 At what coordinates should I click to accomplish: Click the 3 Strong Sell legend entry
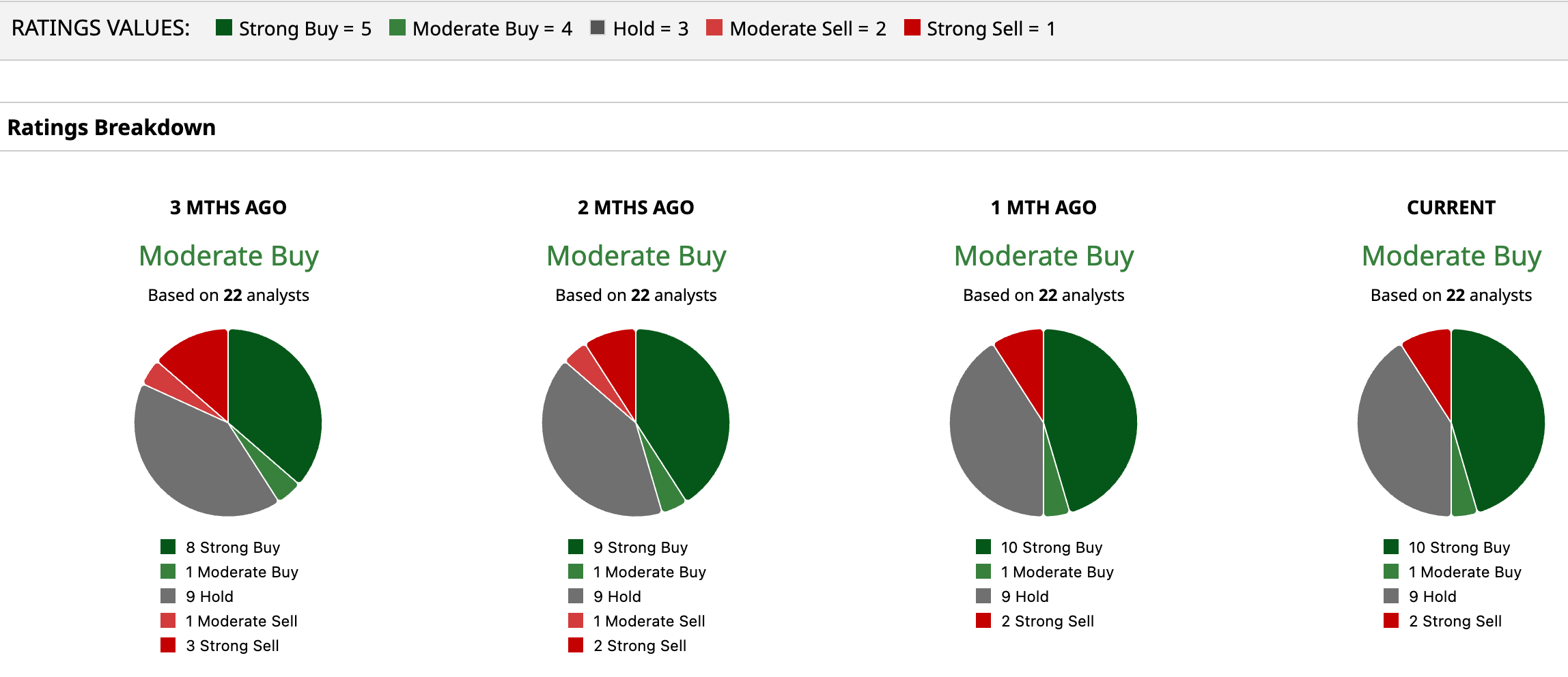coord(232,646)
